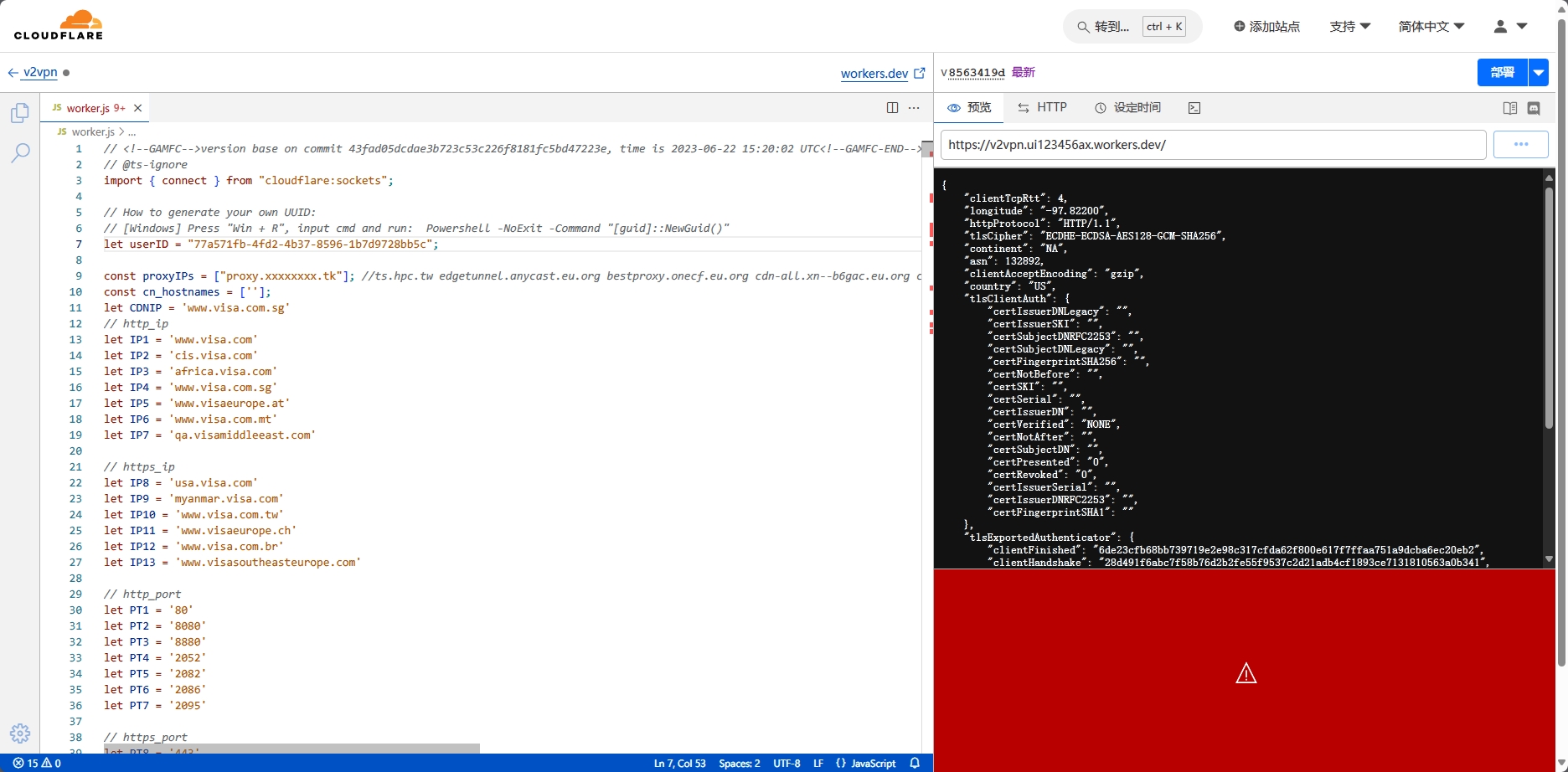The image size is (1568, 772).
Task: Open the Manage gear icon in sidebar
Action: click(x=20, y=733)
